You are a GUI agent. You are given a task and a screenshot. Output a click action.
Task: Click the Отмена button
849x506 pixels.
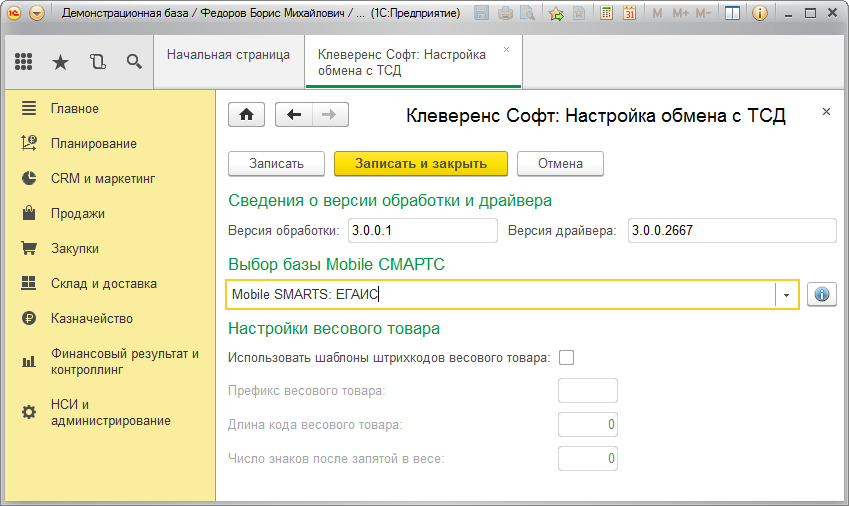(x=560, y=163)
